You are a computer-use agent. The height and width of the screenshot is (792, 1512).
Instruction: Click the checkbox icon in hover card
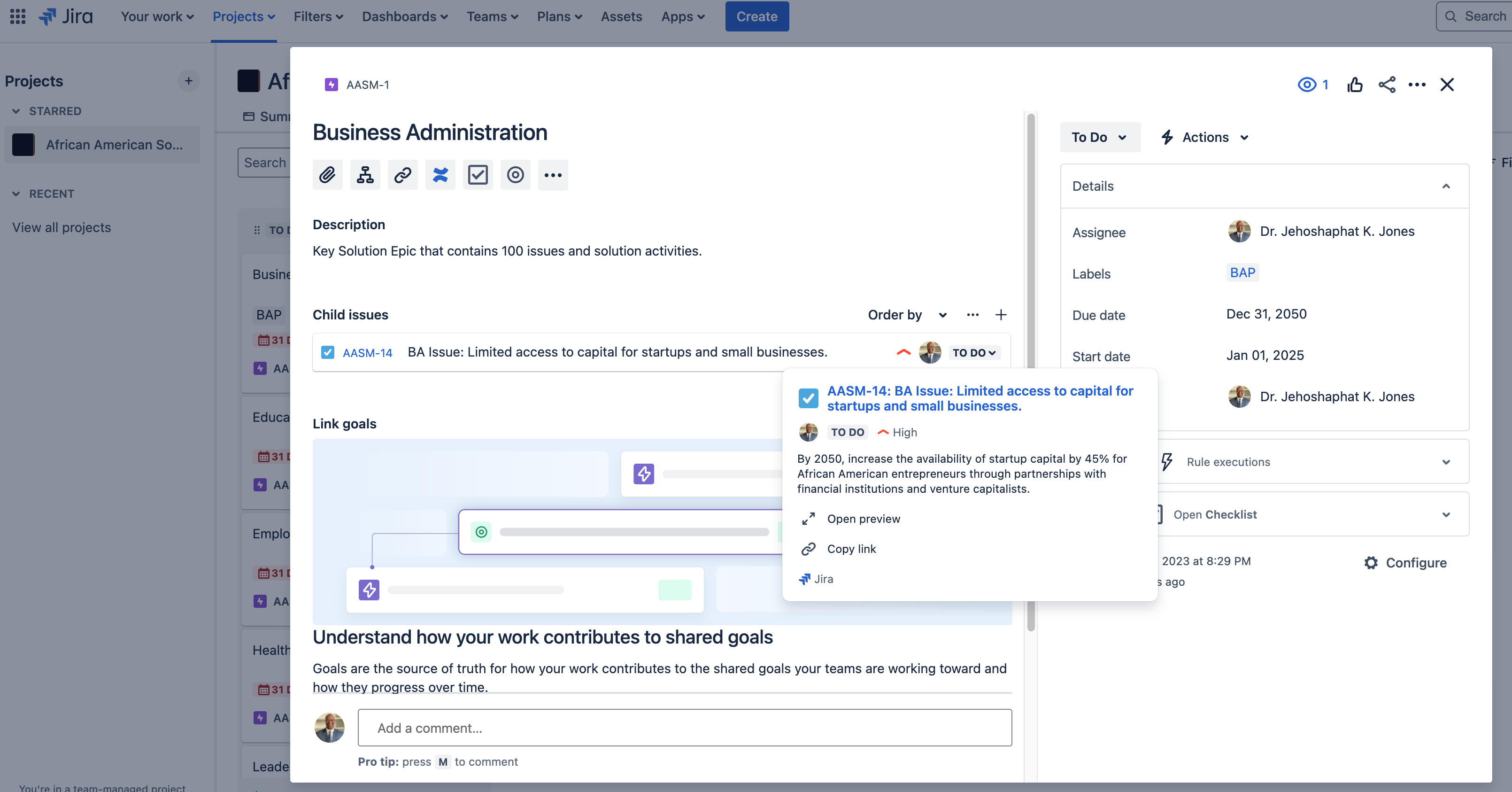point(808,398)
